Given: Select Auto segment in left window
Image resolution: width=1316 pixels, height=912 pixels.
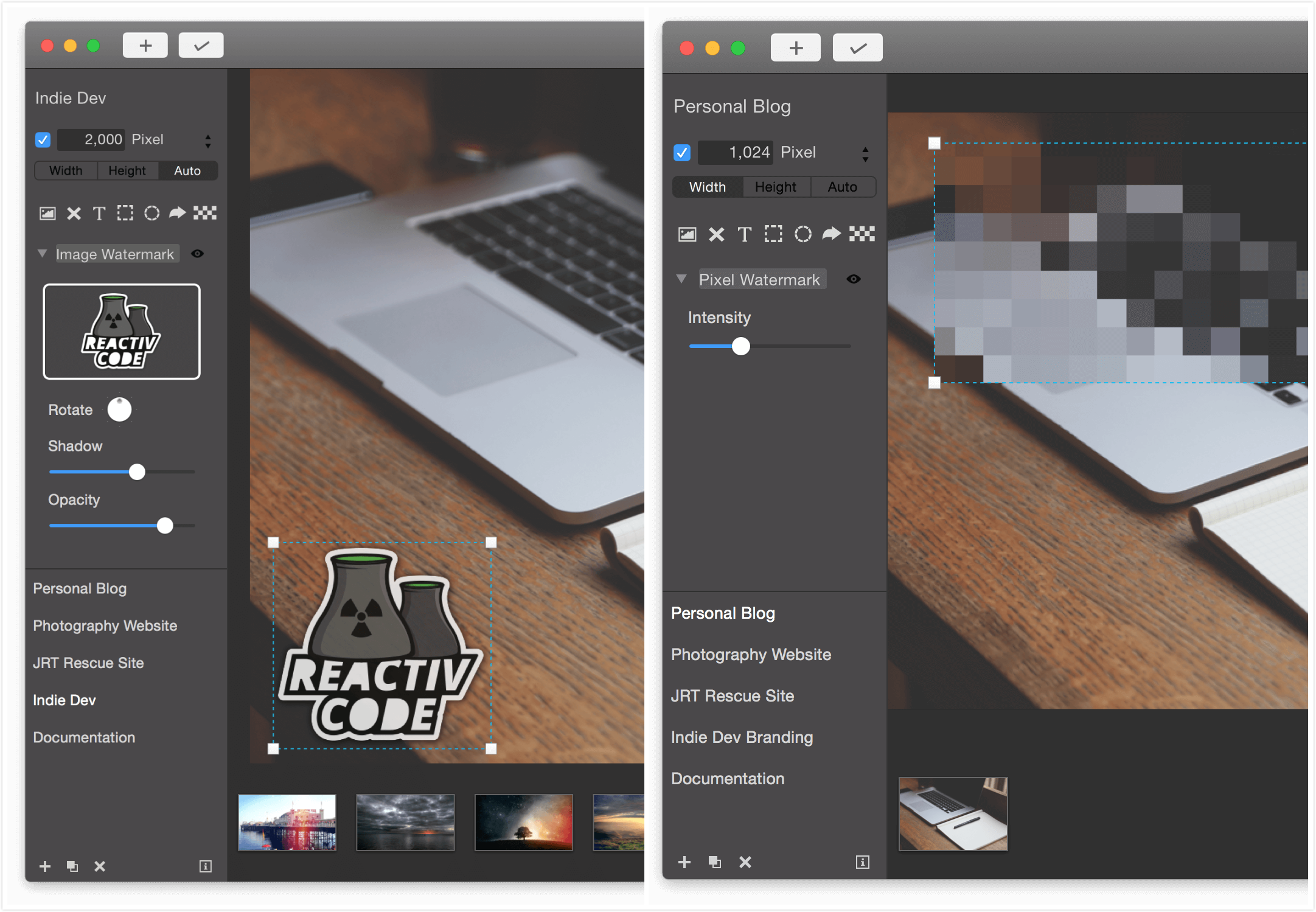Looking at the screenshot, I should (x=187, y=171).
